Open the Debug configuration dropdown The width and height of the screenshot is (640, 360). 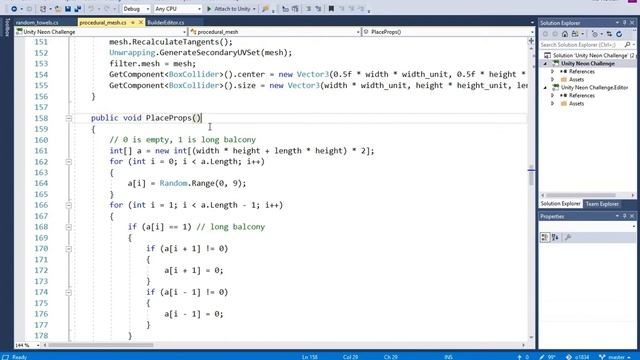[x=136, y=9]
